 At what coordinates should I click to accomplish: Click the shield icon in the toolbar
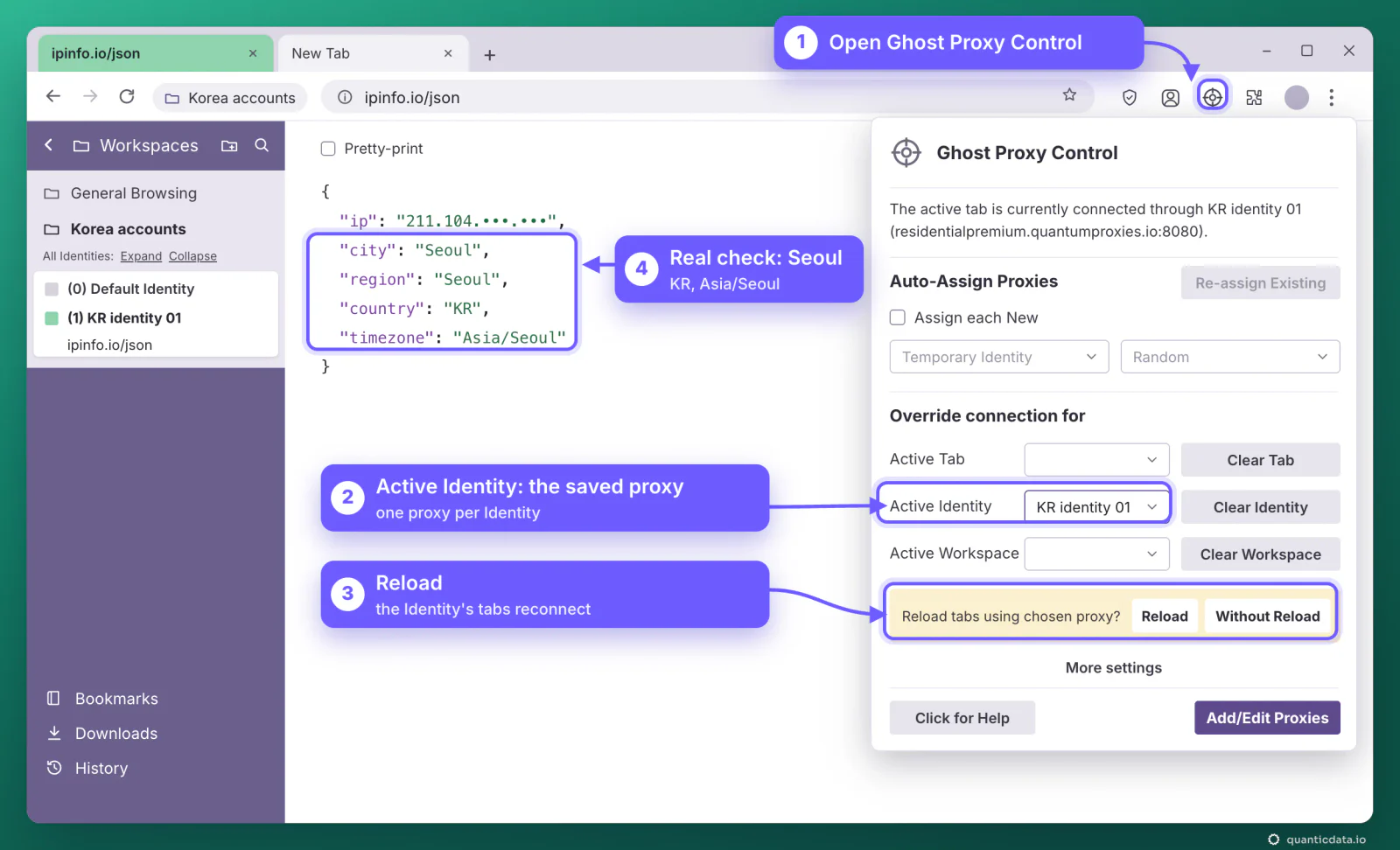coord(1130,98)
